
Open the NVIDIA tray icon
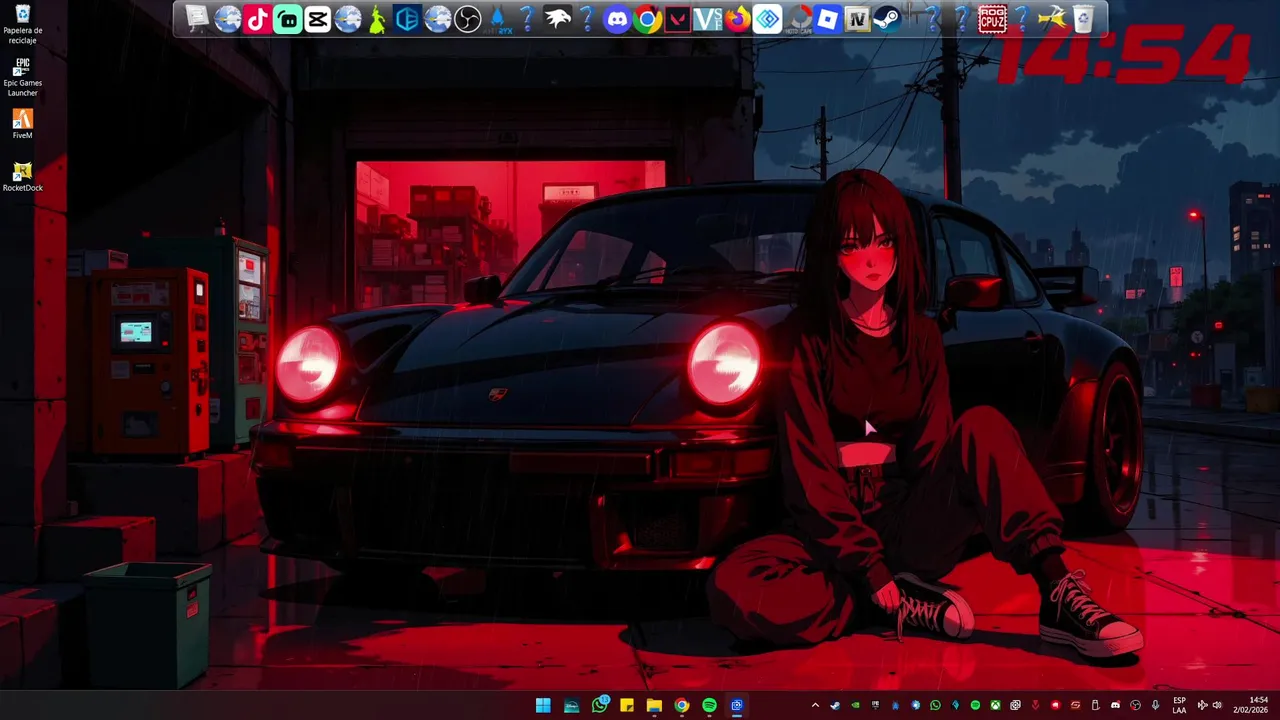pos(855,705)
